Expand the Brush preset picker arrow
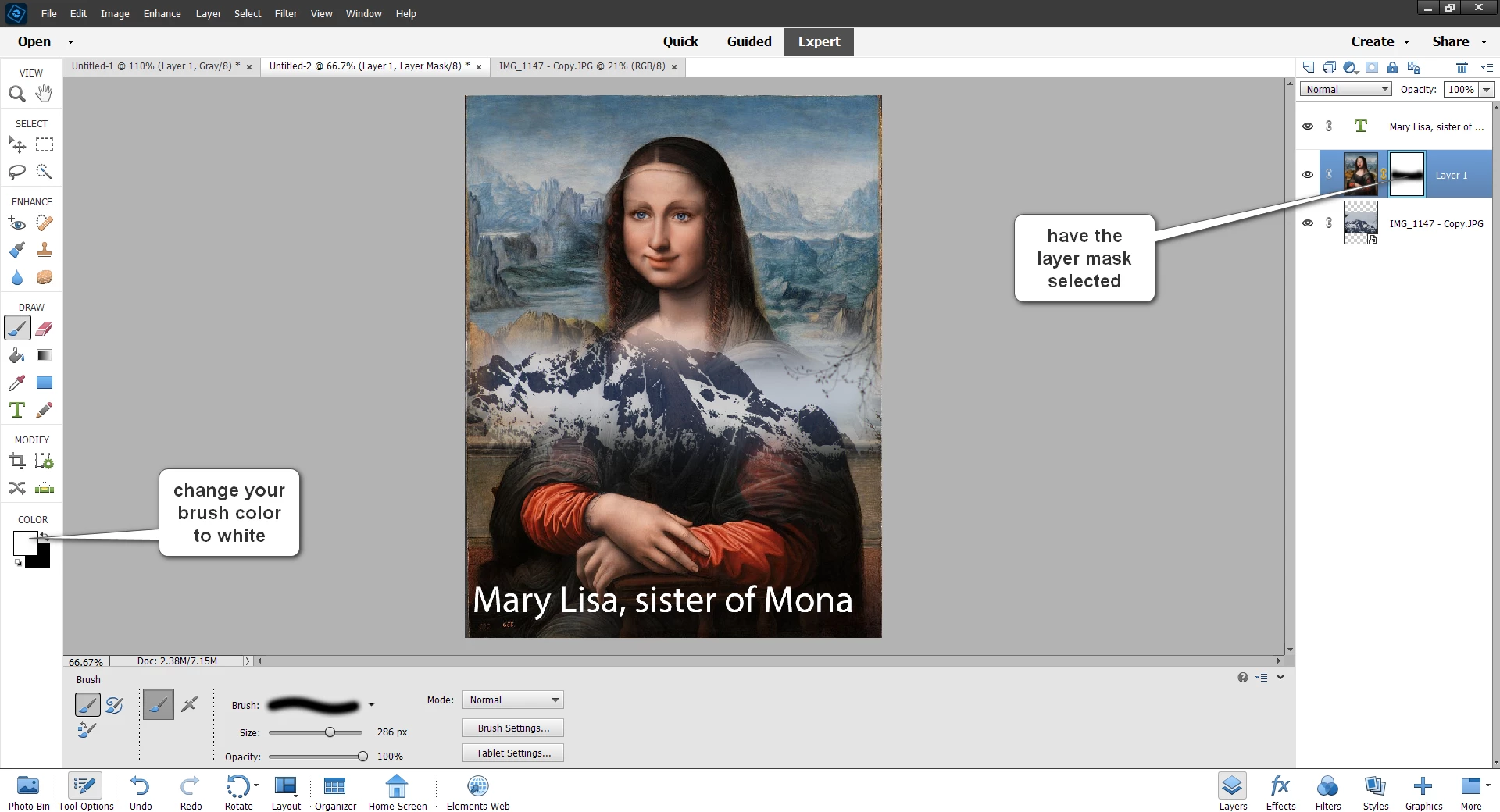The width and height of the screenshot is (1500, 812). click(371, 705)
